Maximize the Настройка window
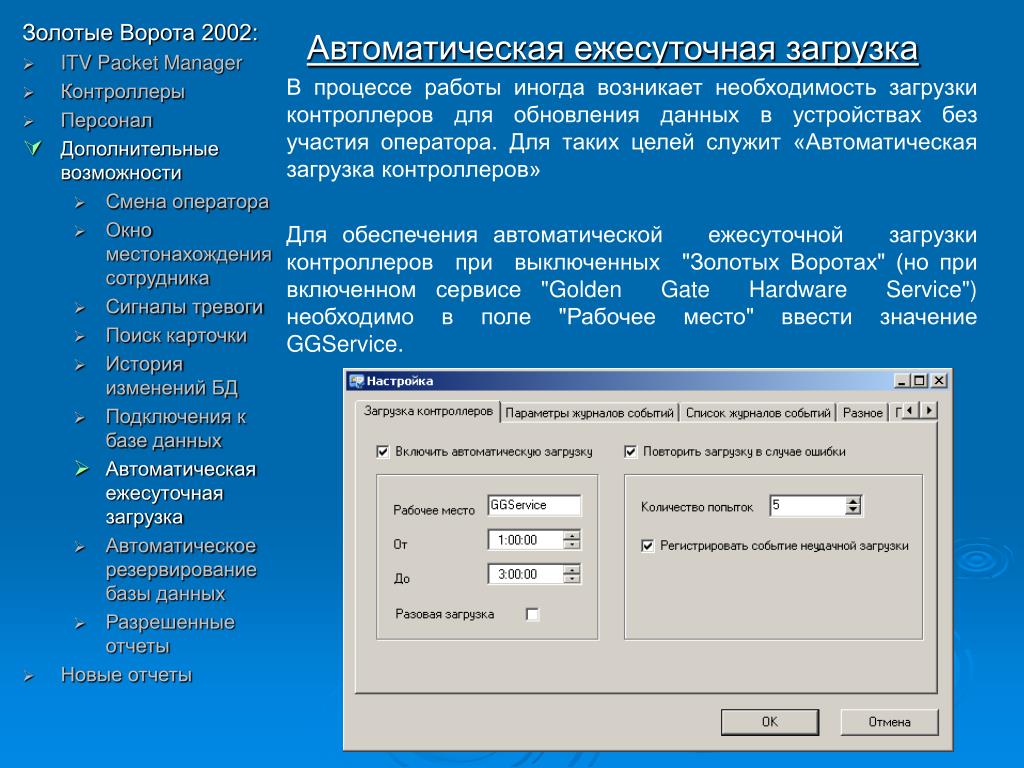 920,381
